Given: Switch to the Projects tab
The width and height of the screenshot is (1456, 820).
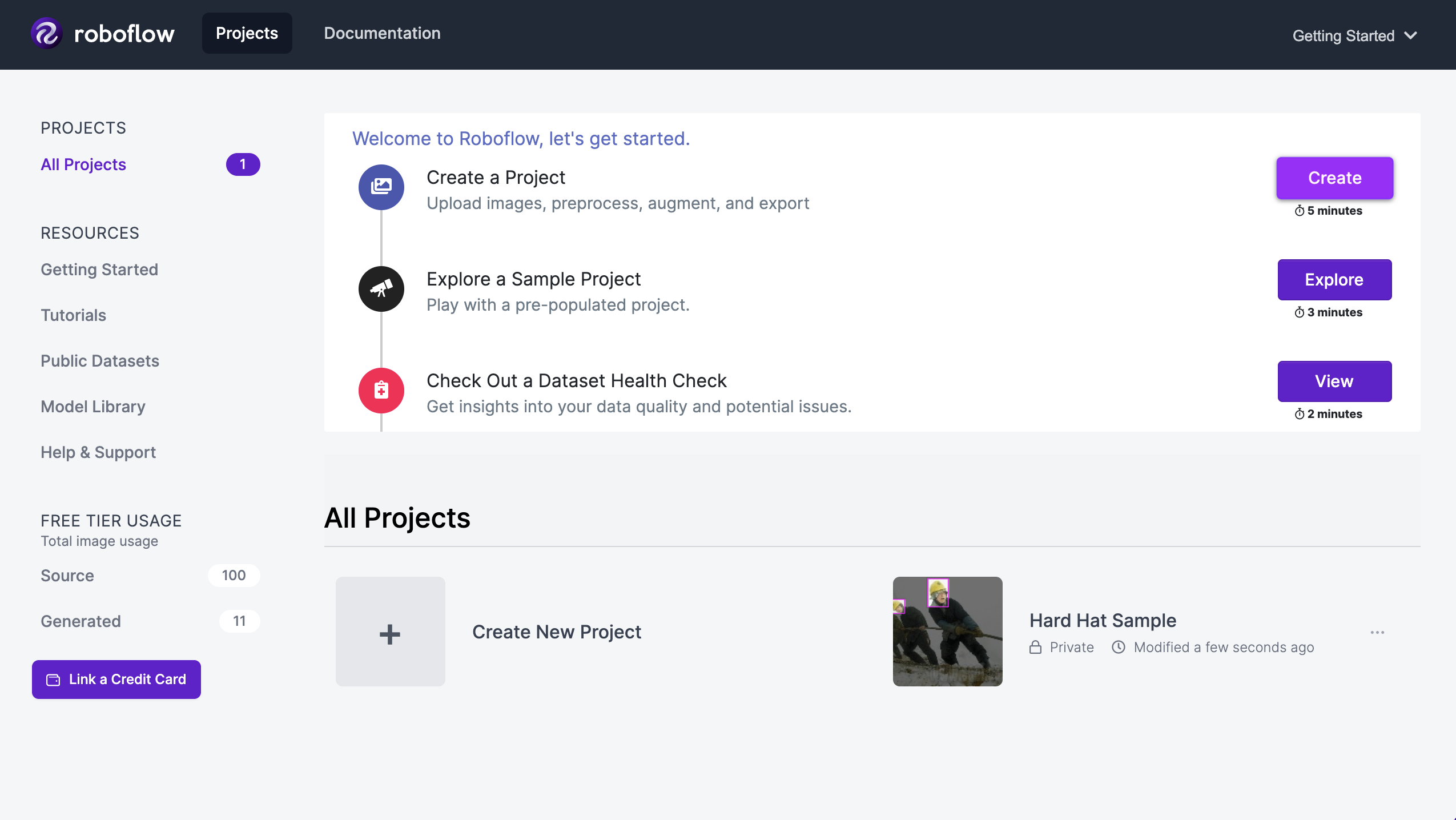Looking at the screenshot, I should 247,33.
